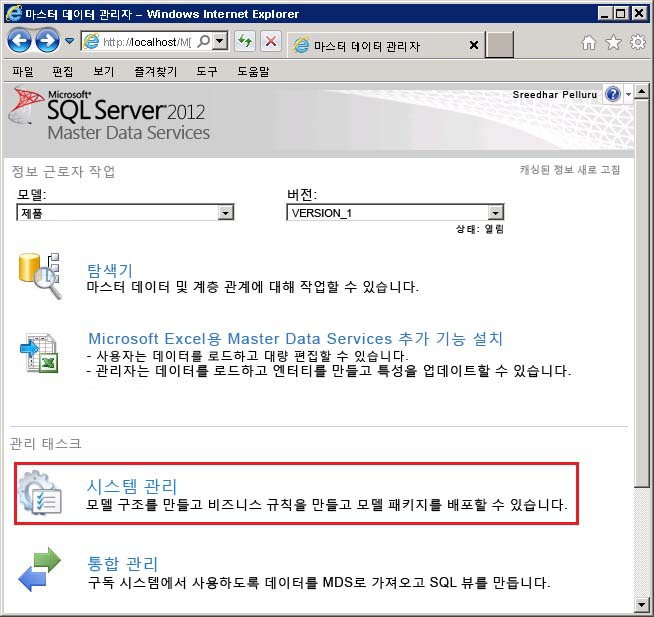Expand the dropdown arrow beside Help icon
Viewport: 654px width, 617px height.
click(x=628, y=95)
